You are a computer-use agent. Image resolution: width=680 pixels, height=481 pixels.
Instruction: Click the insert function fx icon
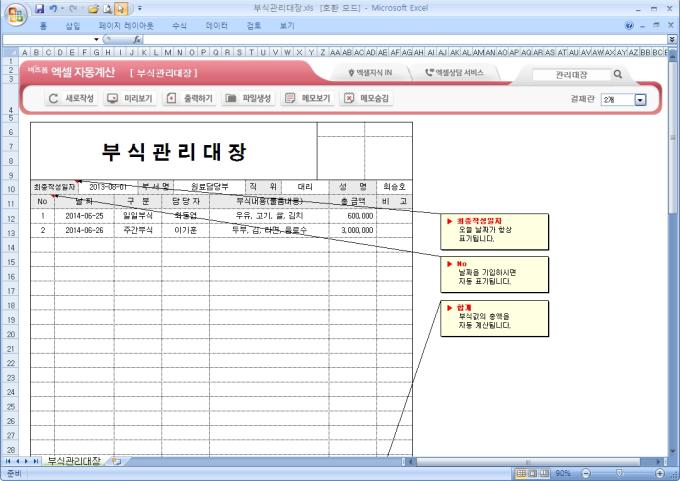[137, 39]
